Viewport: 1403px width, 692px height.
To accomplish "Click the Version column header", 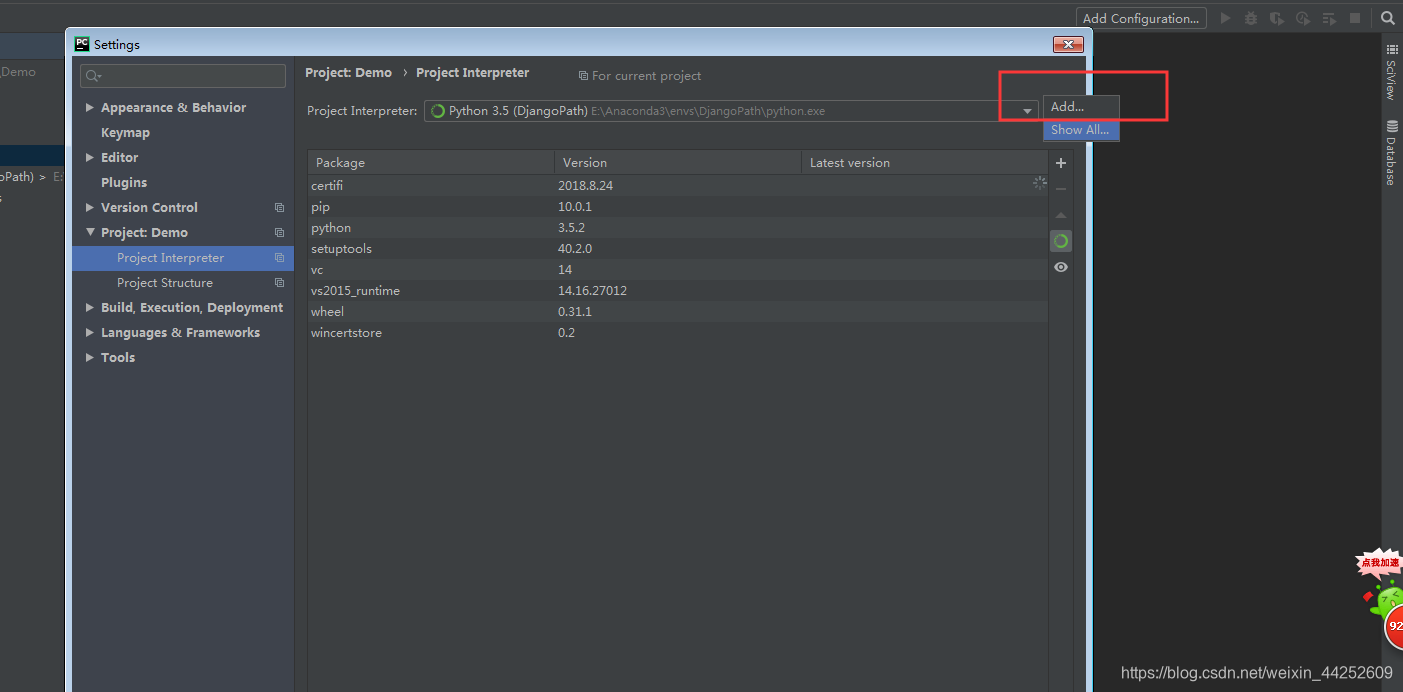I will [678, 163].
